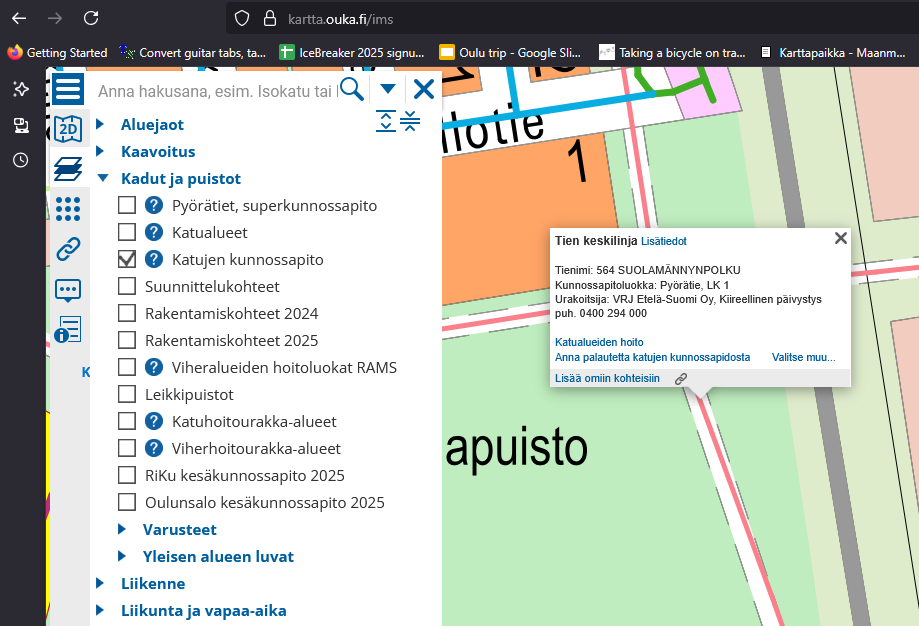Click the search input field

215,91
